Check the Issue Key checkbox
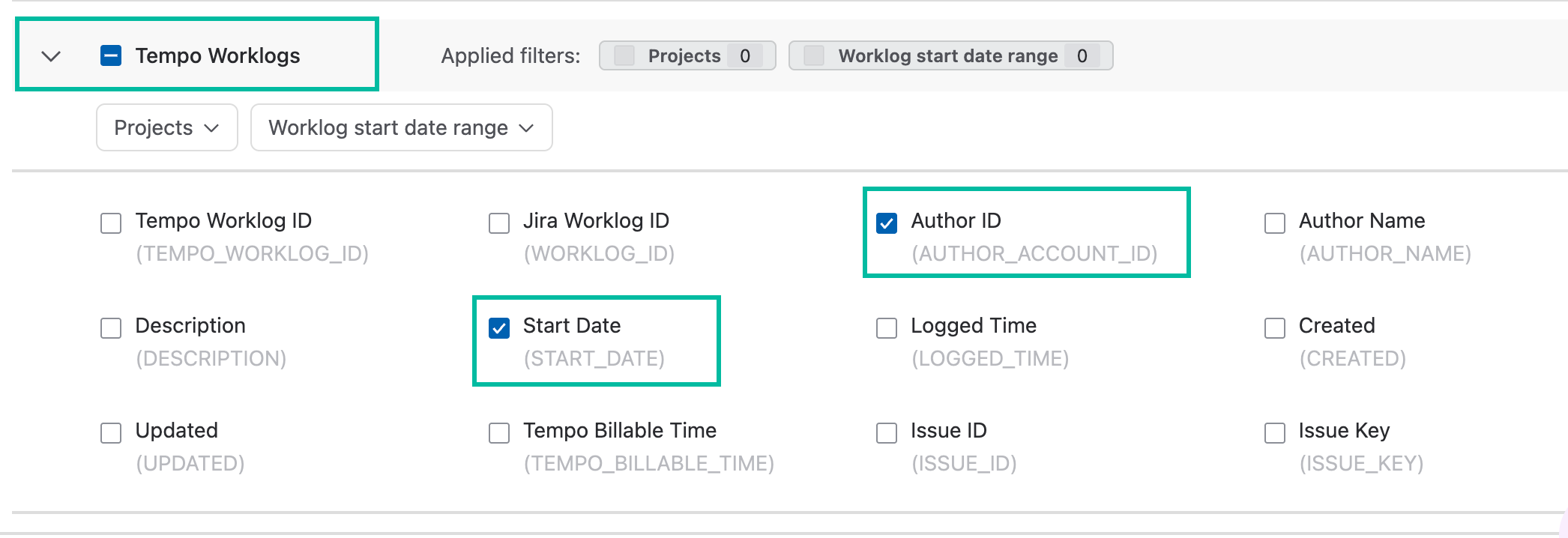 click(x=1275, y=433)
